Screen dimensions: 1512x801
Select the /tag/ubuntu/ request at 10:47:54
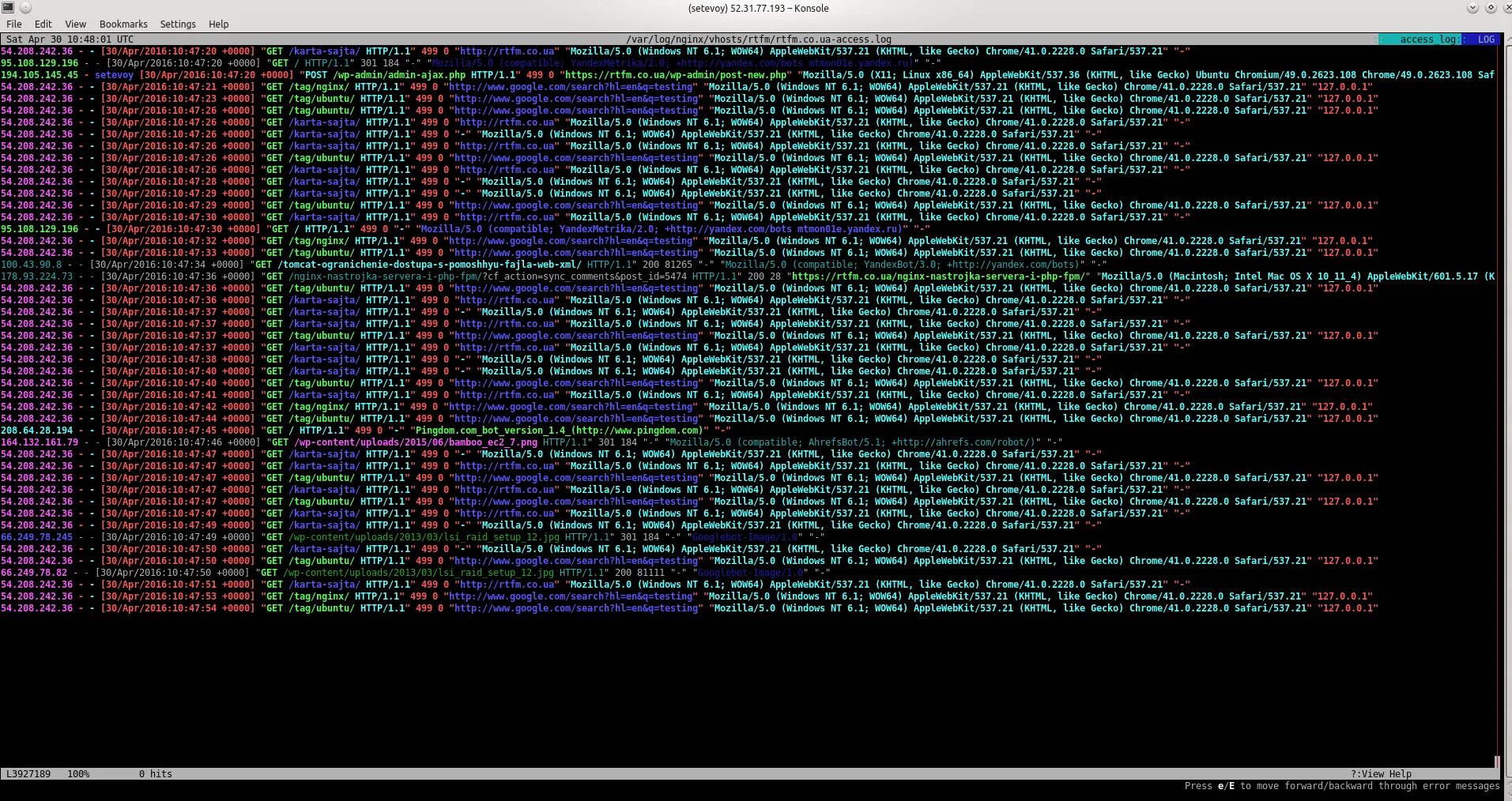point(689,608)
